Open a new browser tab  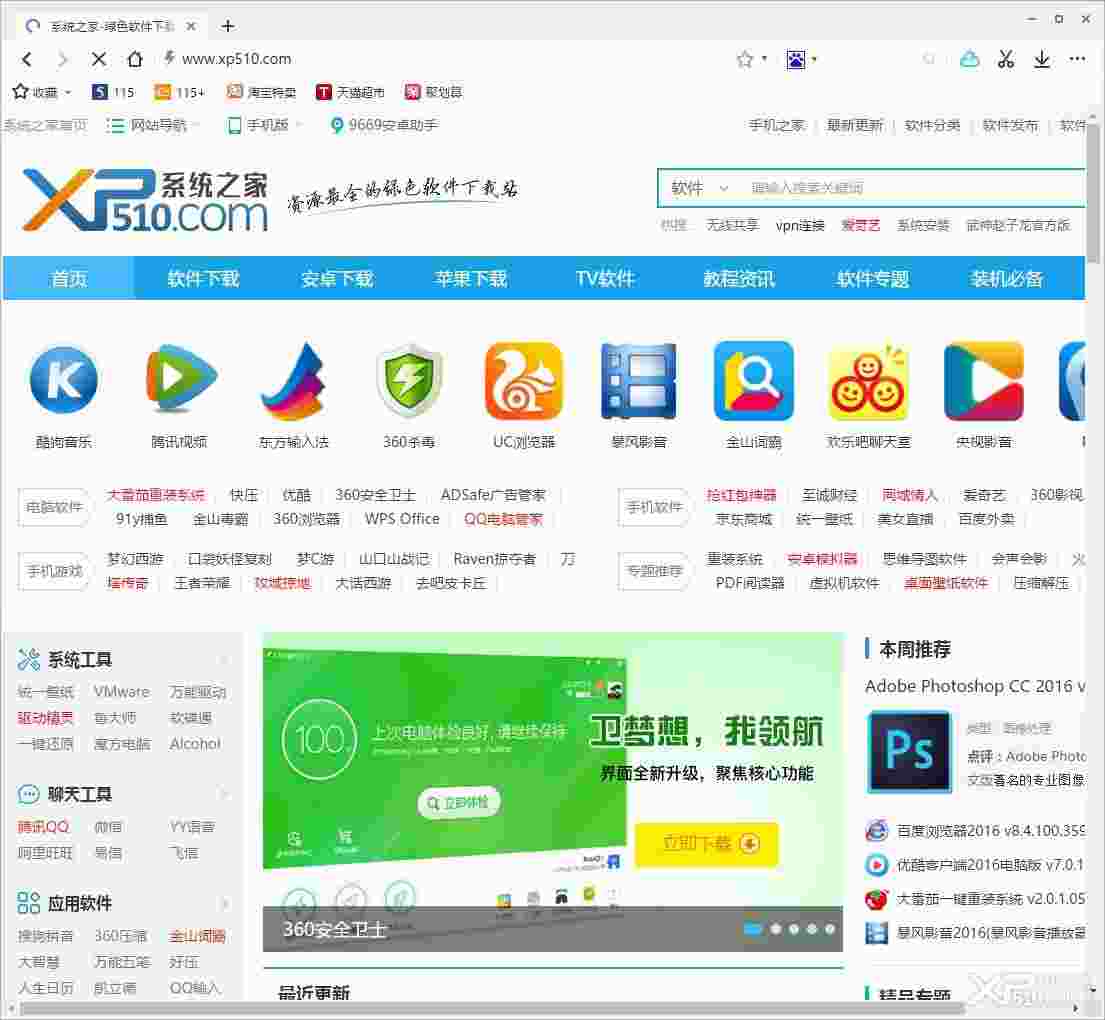point(228,26)
